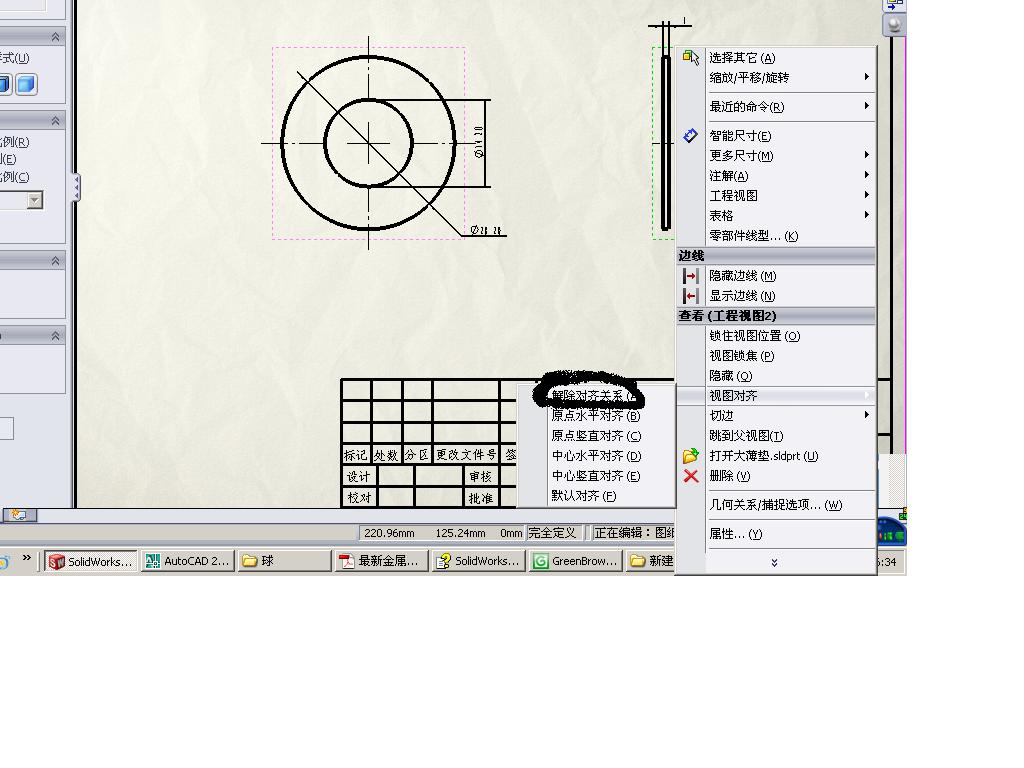Open 几何关系/捕捉选项... (W)
The height and width of the screenshot is (768, 1024).
coord(776,505)
